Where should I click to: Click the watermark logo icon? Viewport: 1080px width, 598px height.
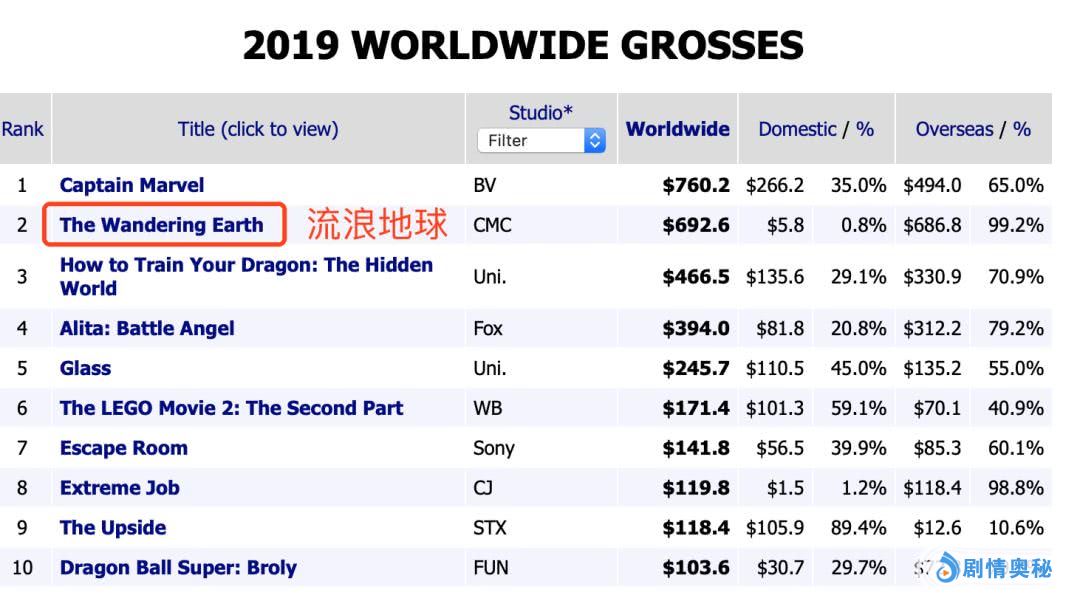click(945, 568)
